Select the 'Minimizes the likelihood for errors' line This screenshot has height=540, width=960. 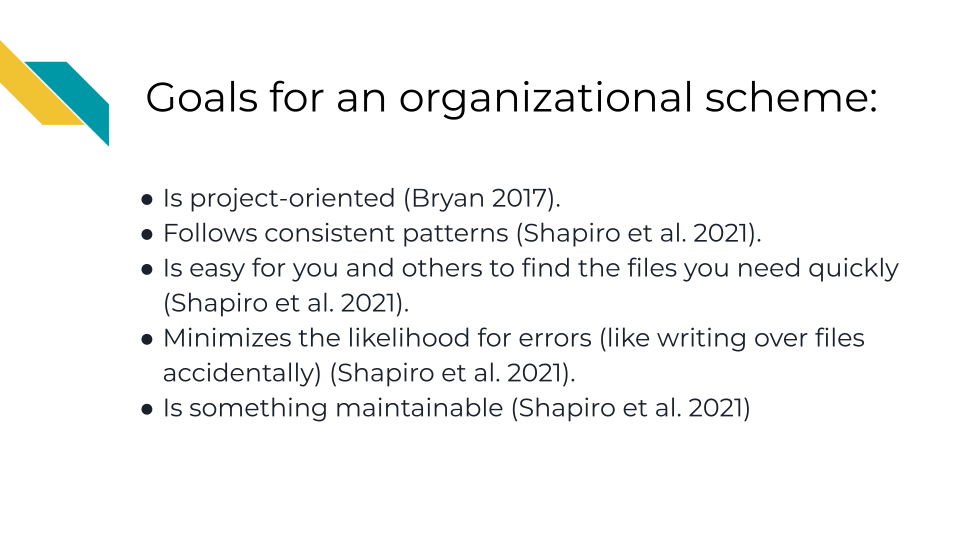(514, 338)
